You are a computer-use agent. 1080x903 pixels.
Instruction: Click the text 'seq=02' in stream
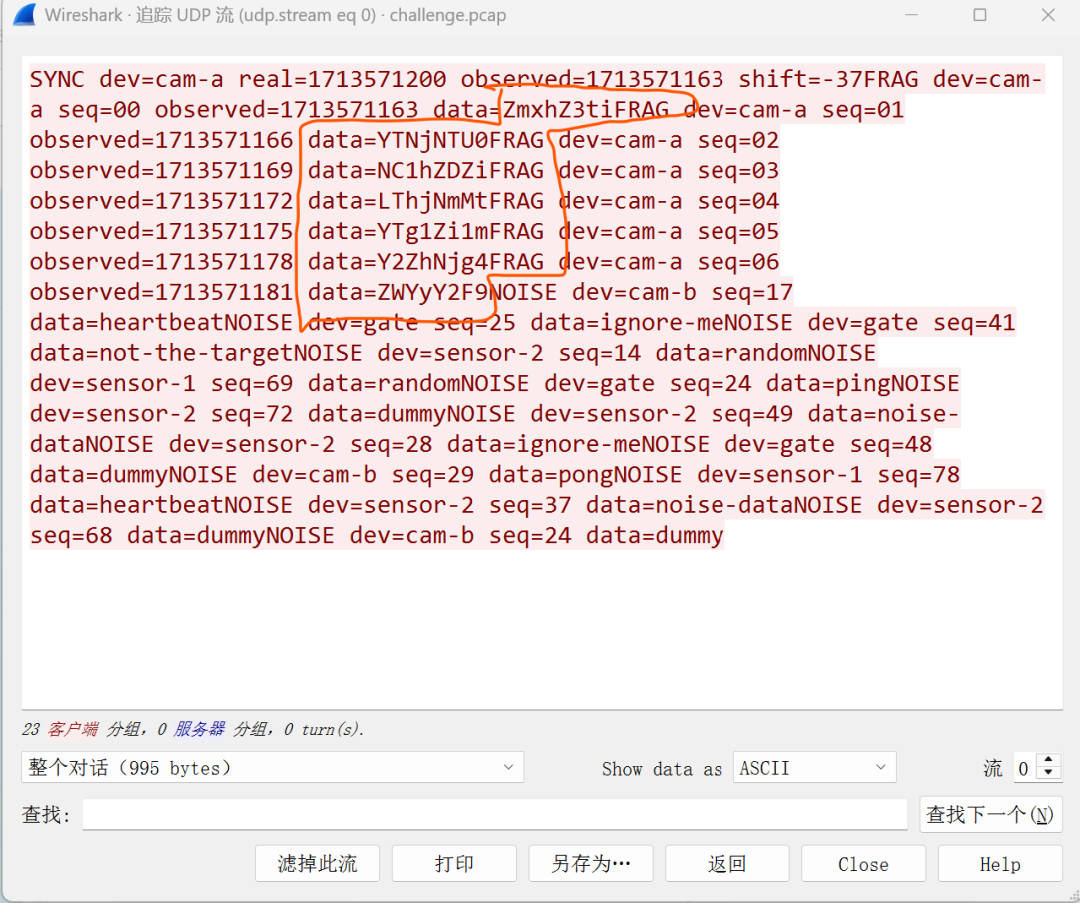tap(738, 141)
